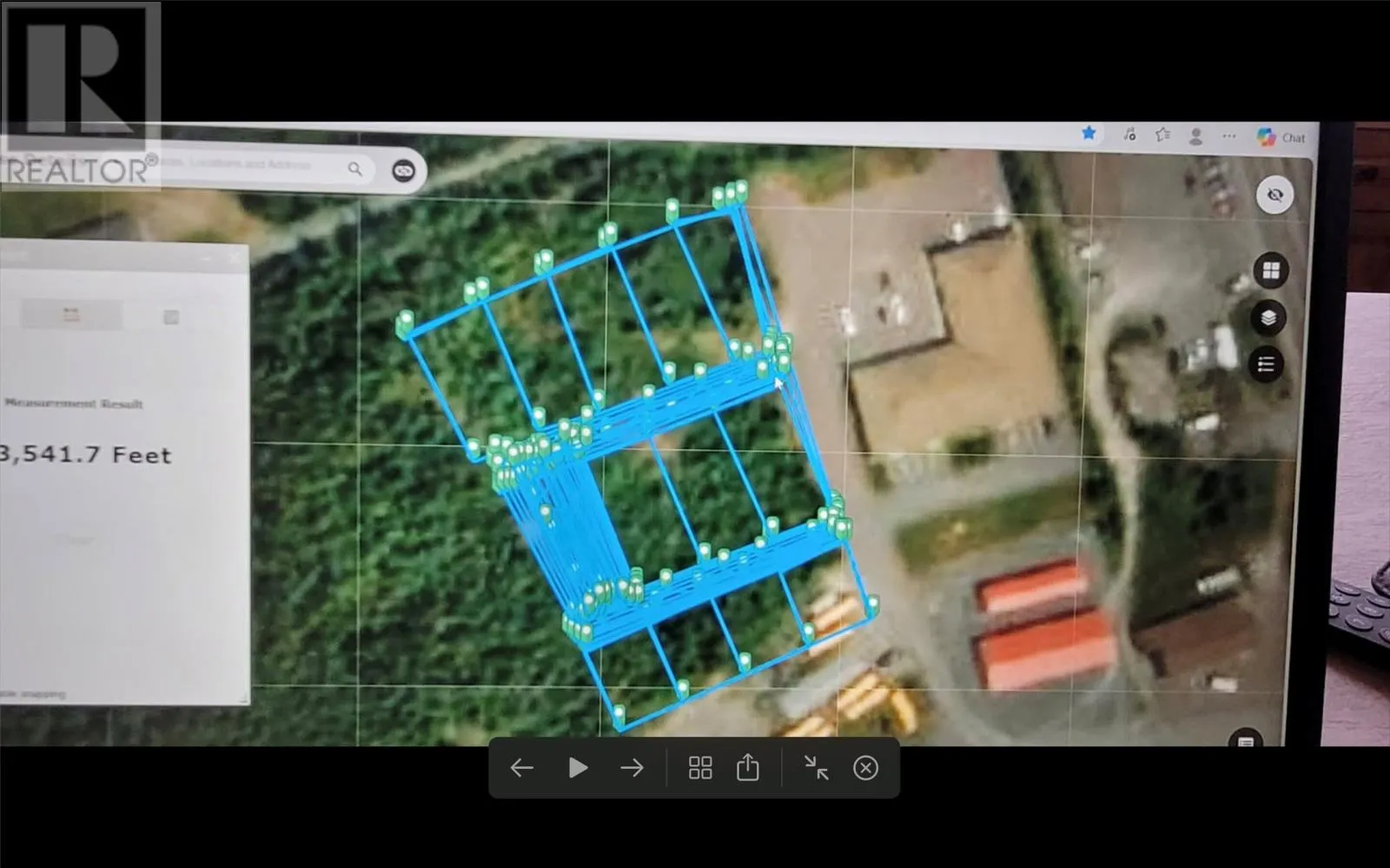Open the browser three-dots menu
The height and width of the screenshot is (868, 1390).
click(x=1228, y=136)
